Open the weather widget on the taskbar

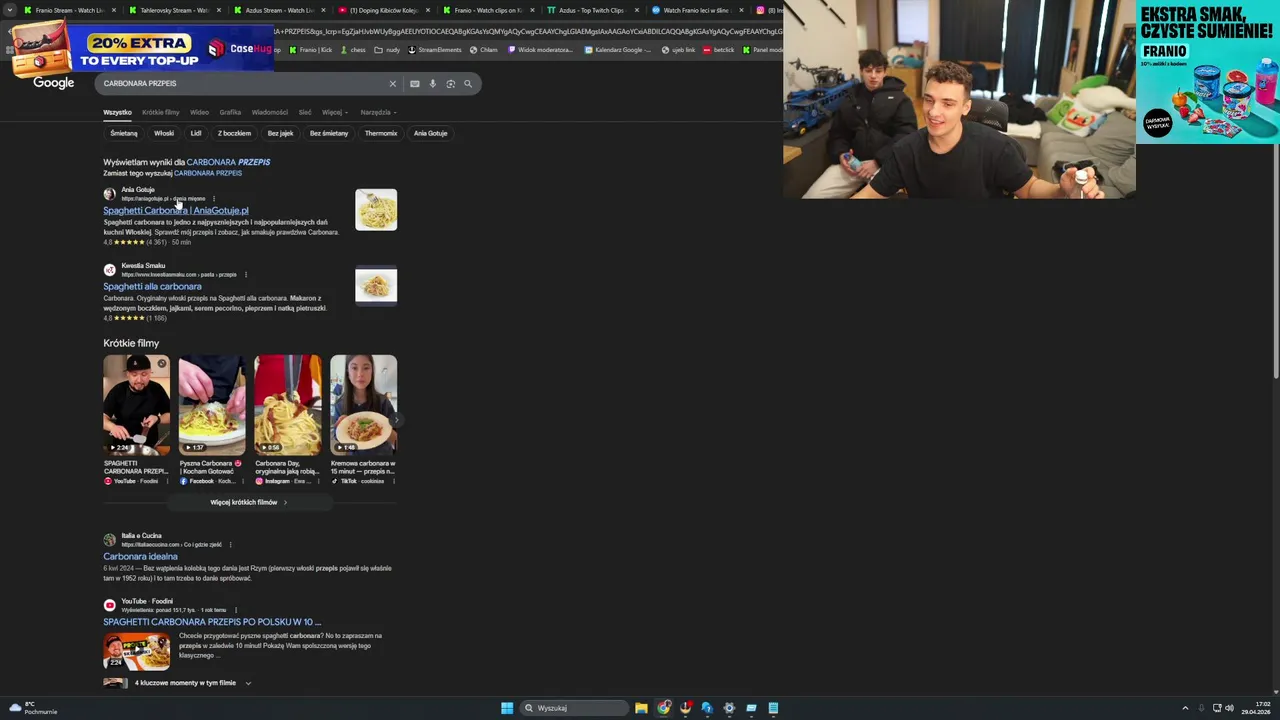pyautogui.click(x=34, y=708)
